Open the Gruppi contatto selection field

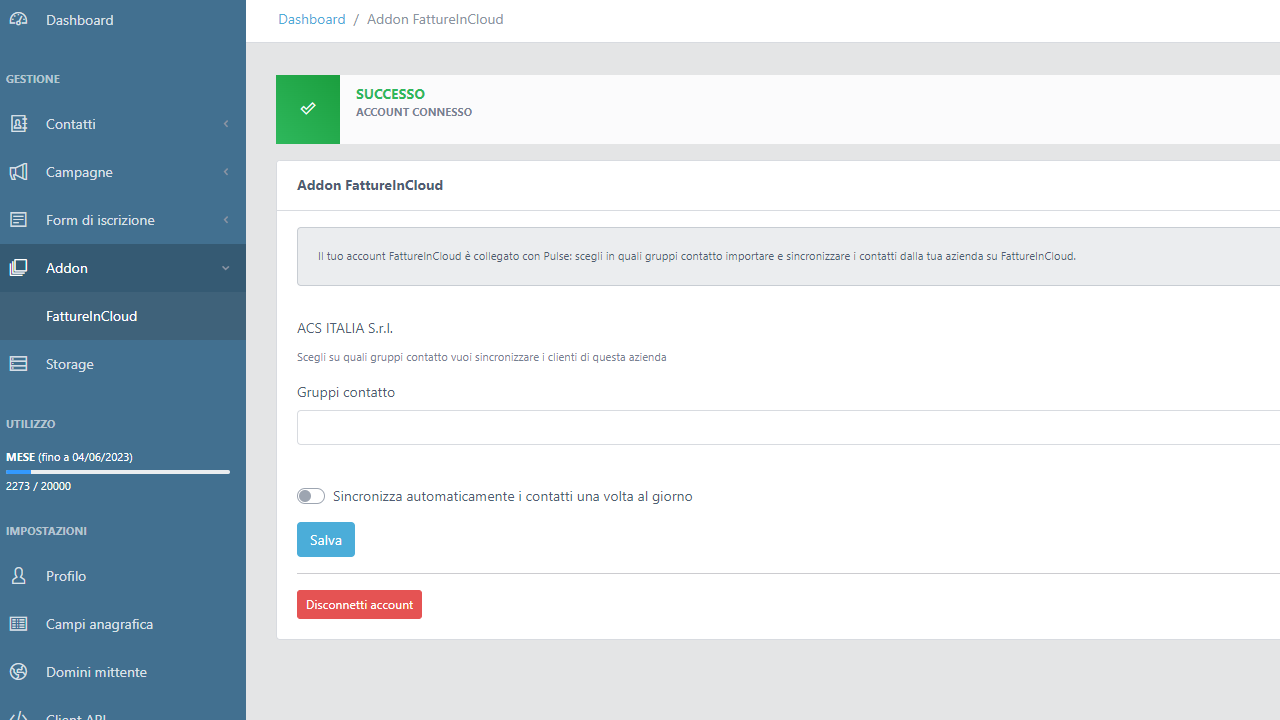(788, 427)
